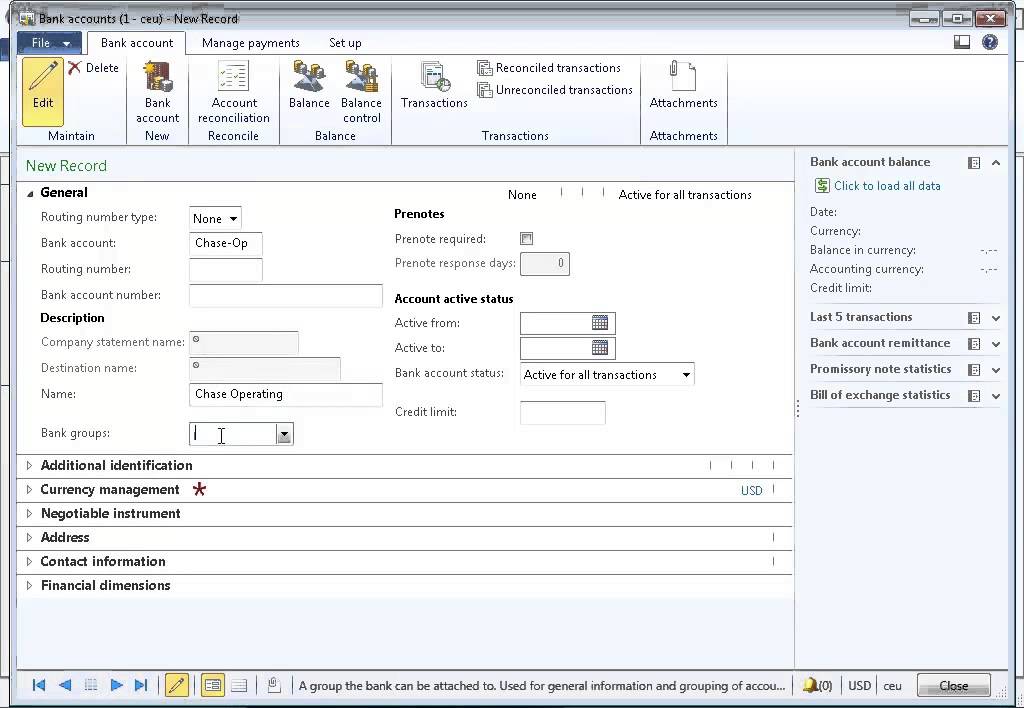
Task: Expand the Address section
Action: [x=29, y=538]
